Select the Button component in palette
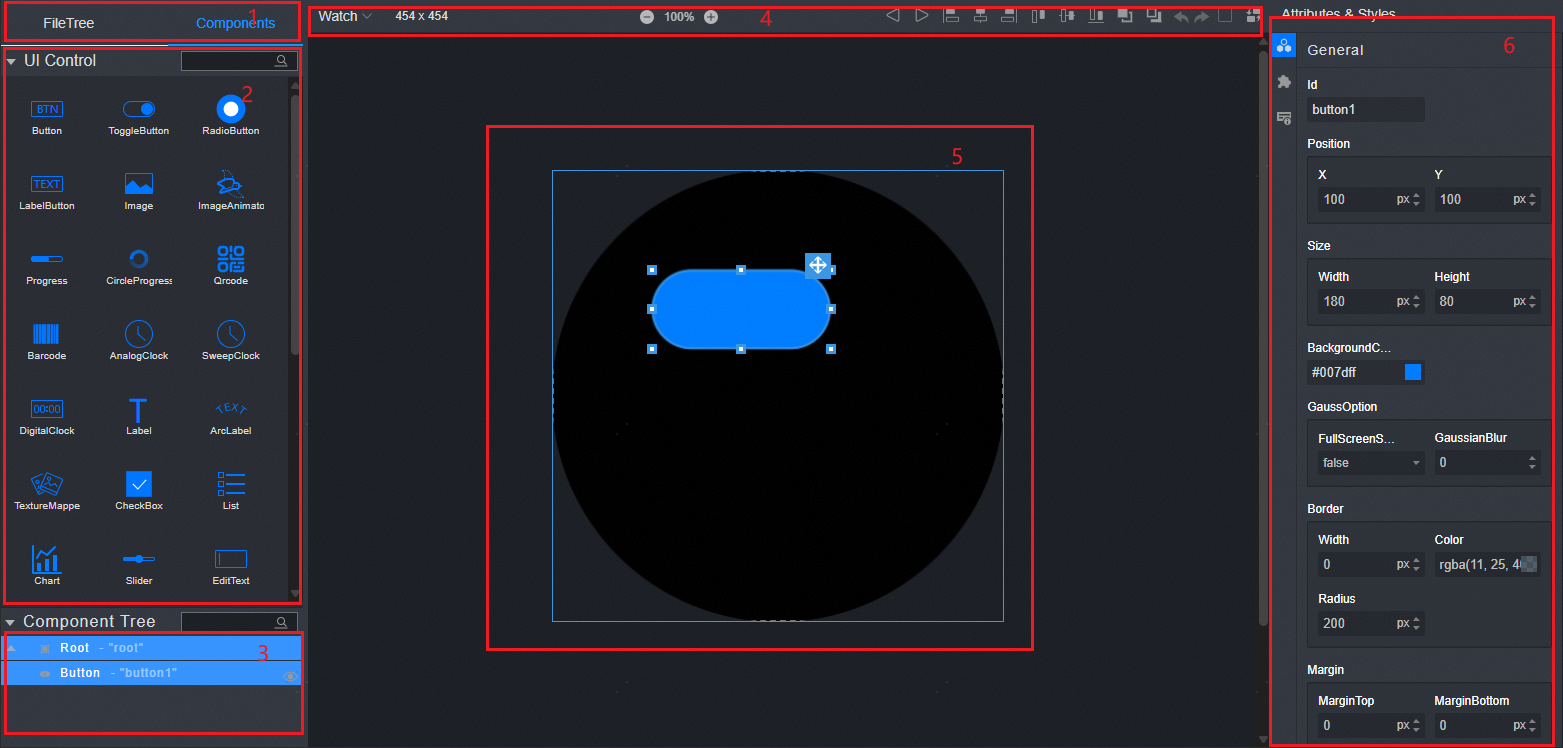This screenshot has width=1563, height=748. coord(46,110)
